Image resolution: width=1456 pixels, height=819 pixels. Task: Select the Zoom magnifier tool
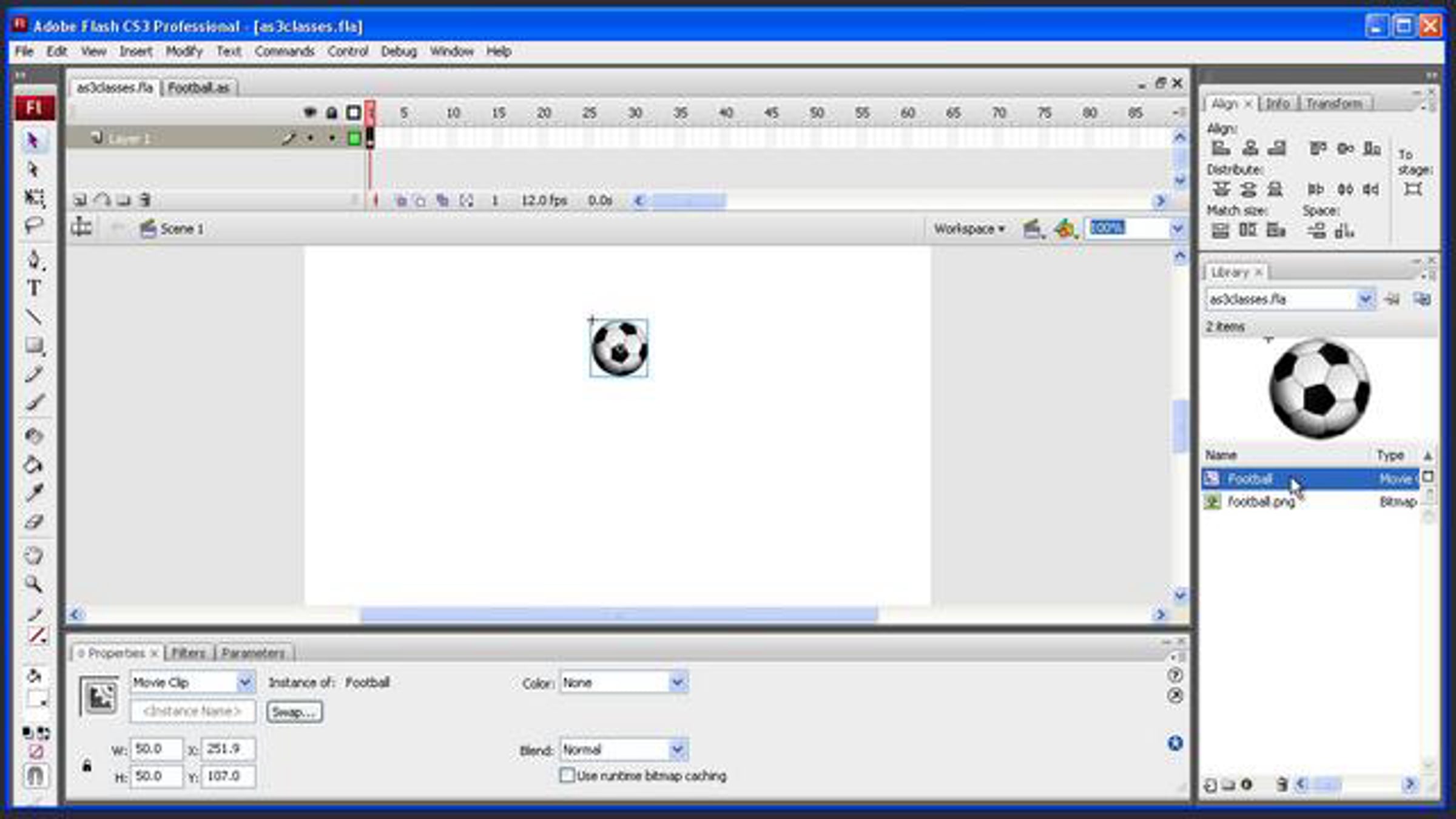click(x=34, y=584)
